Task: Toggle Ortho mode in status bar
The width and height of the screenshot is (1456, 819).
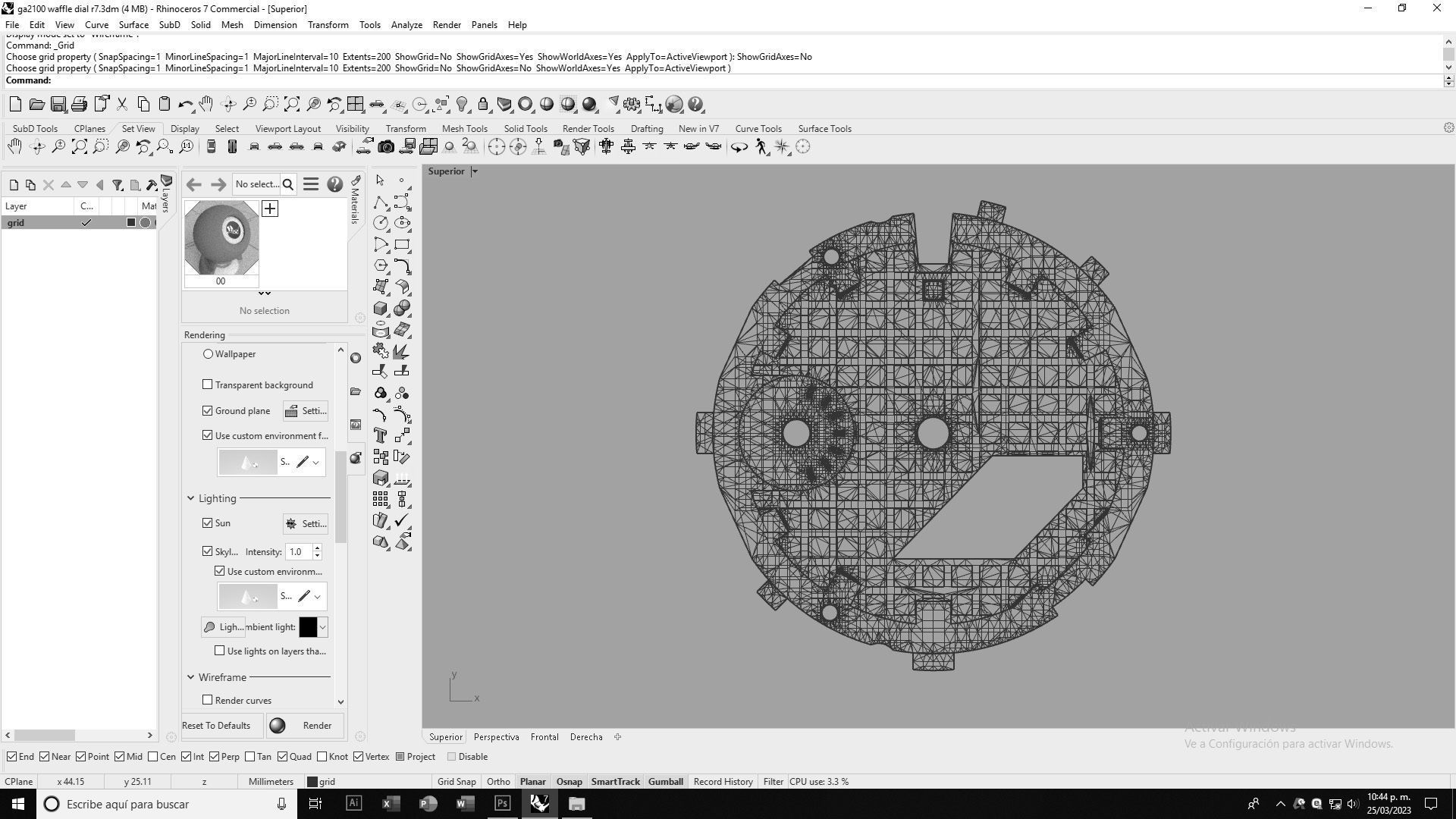Action: 498,782
